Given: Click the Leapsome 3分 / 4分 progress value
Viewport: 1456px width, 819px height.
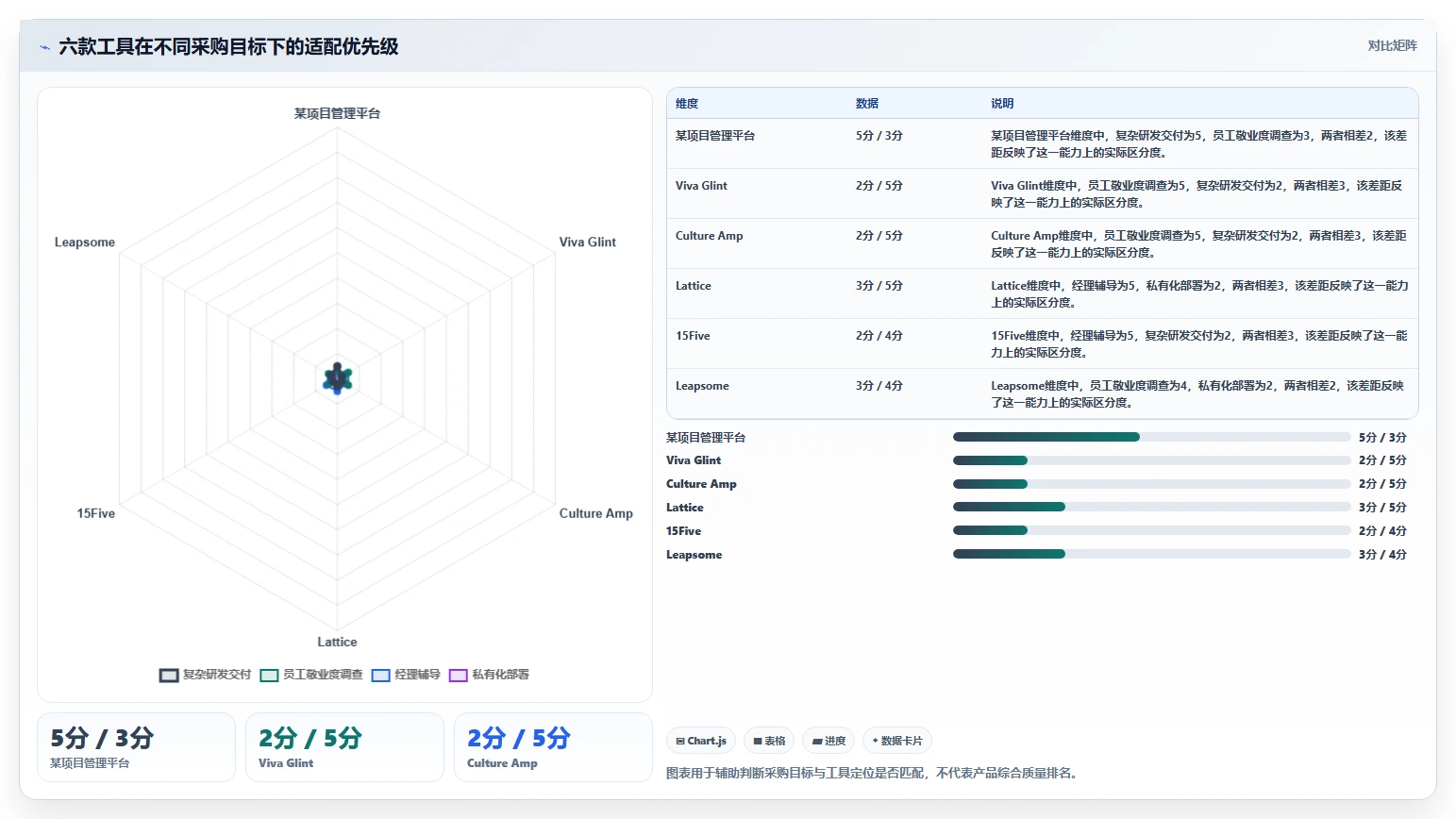Looking at the screenshot, I should (1382, 555).
